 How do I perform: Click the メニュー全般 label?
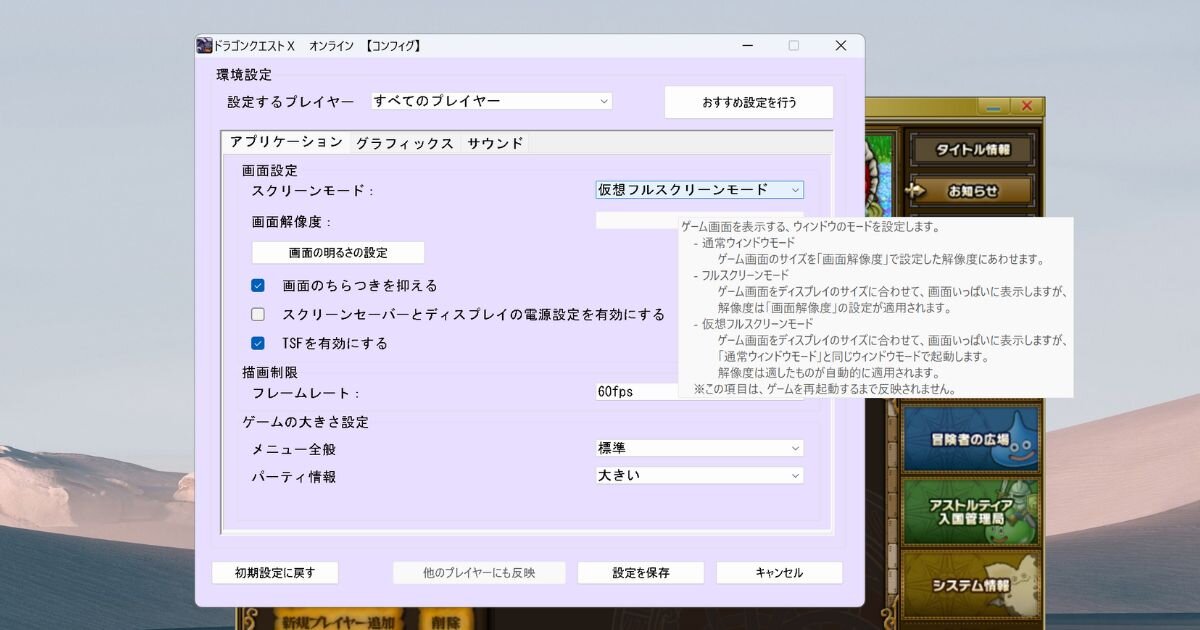click(293, 449)
